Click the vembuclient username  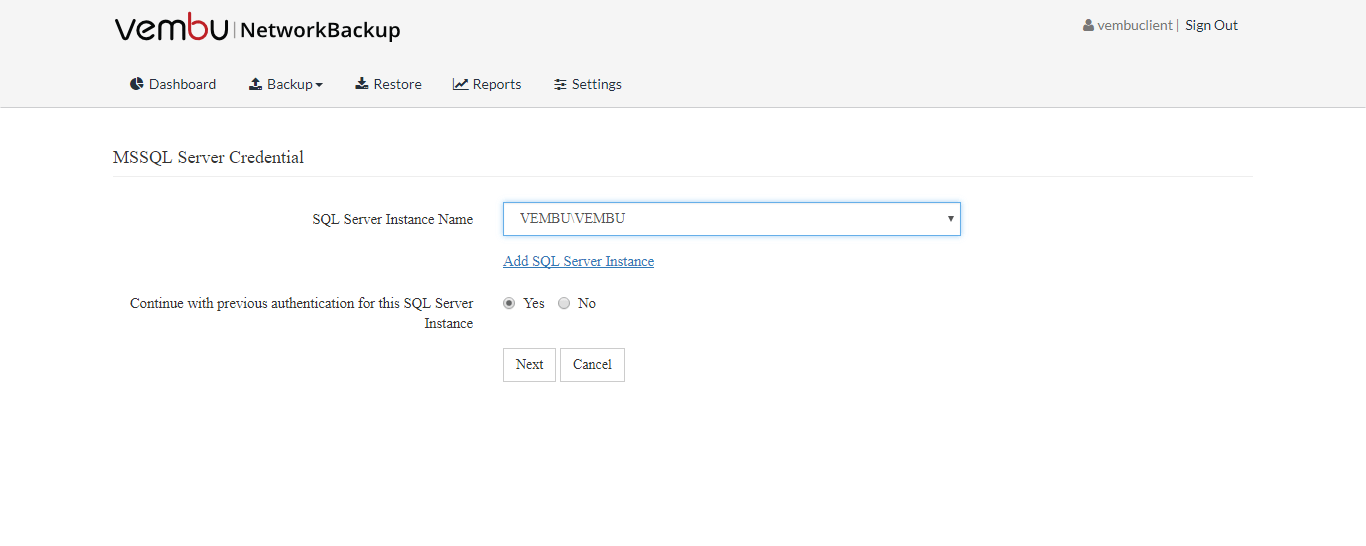[1135, 25]
